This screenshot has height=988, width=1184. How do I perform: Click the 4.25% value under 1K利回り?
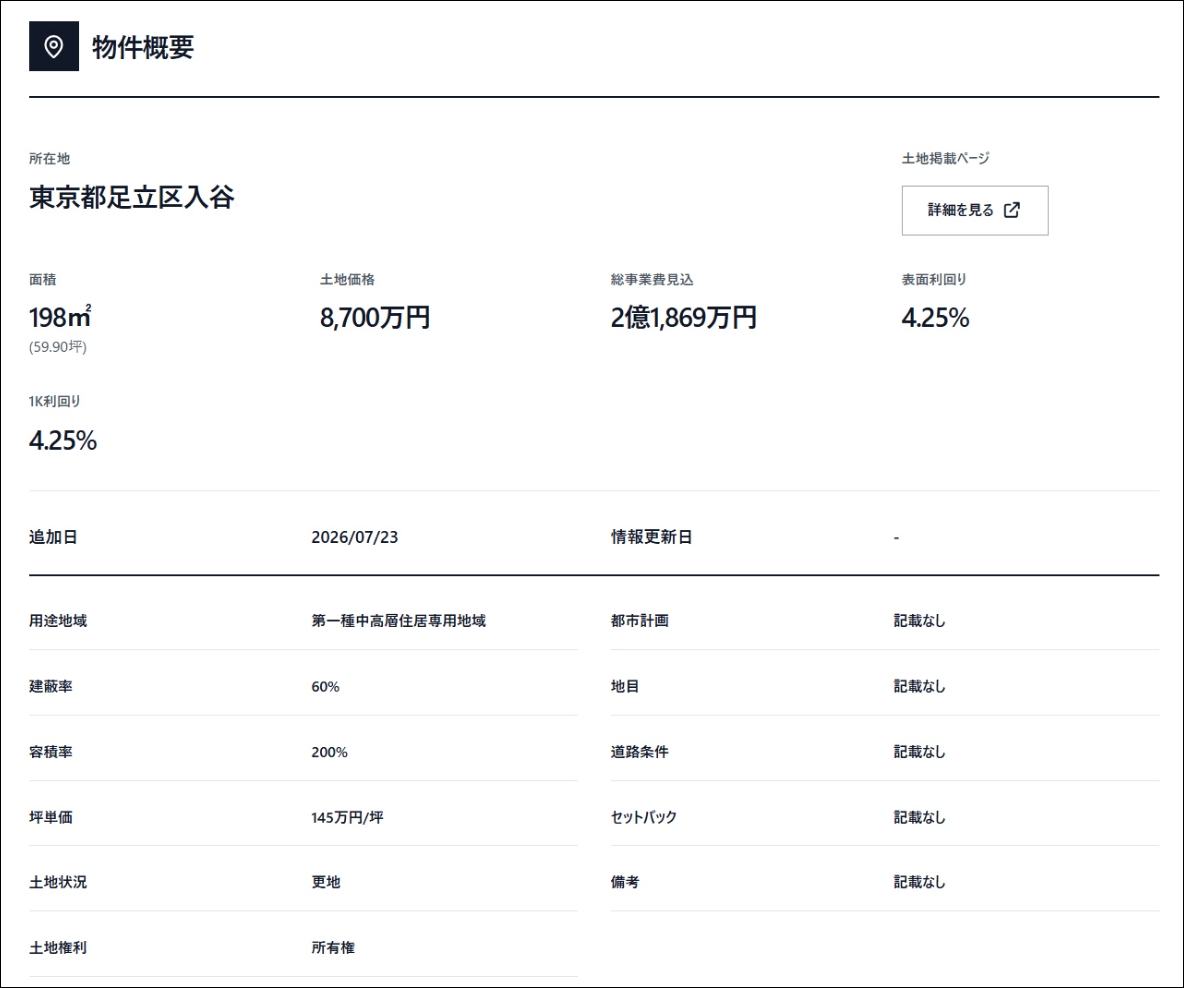tap(63, 440)
